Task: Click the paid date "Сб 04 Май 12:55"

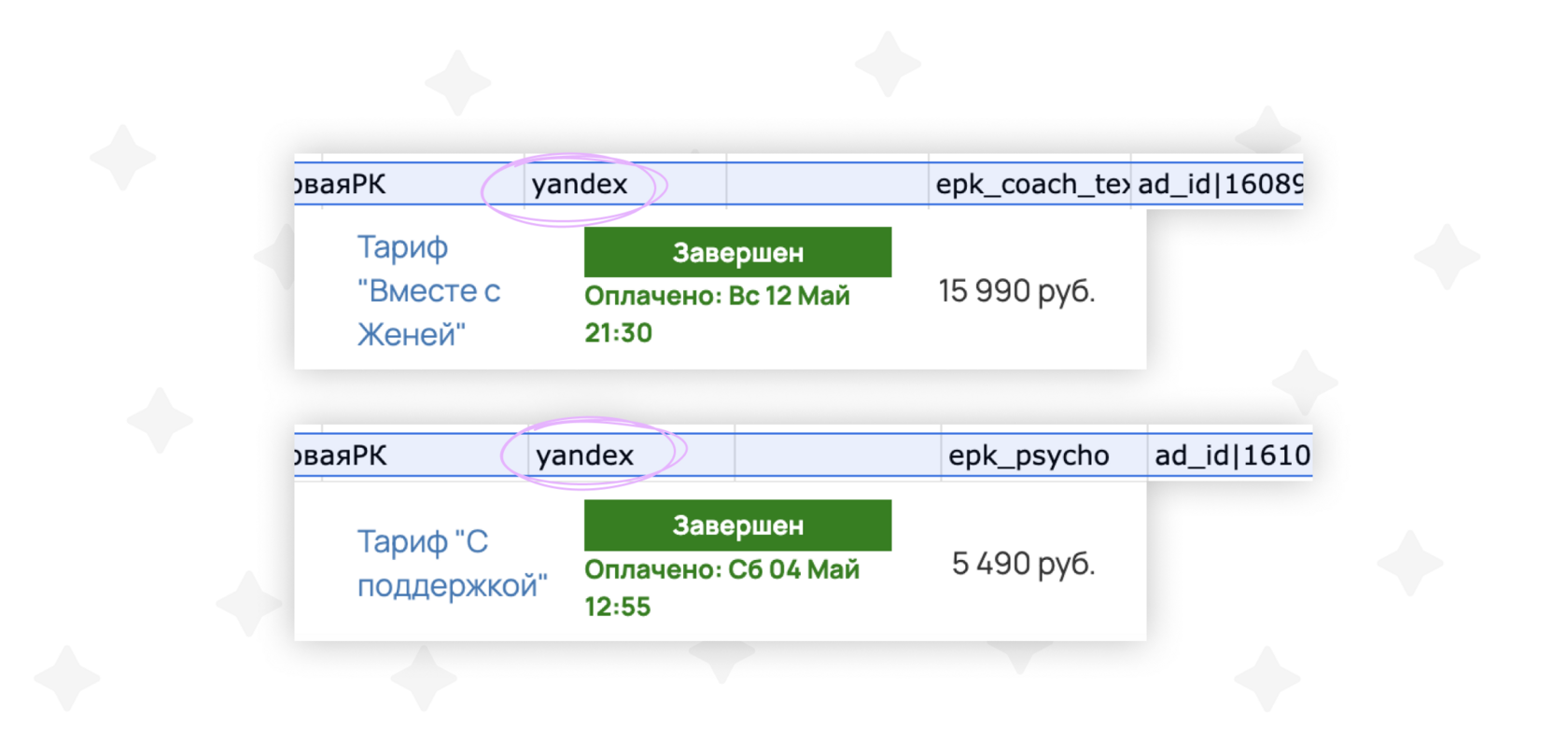Action: click(721, 587)
